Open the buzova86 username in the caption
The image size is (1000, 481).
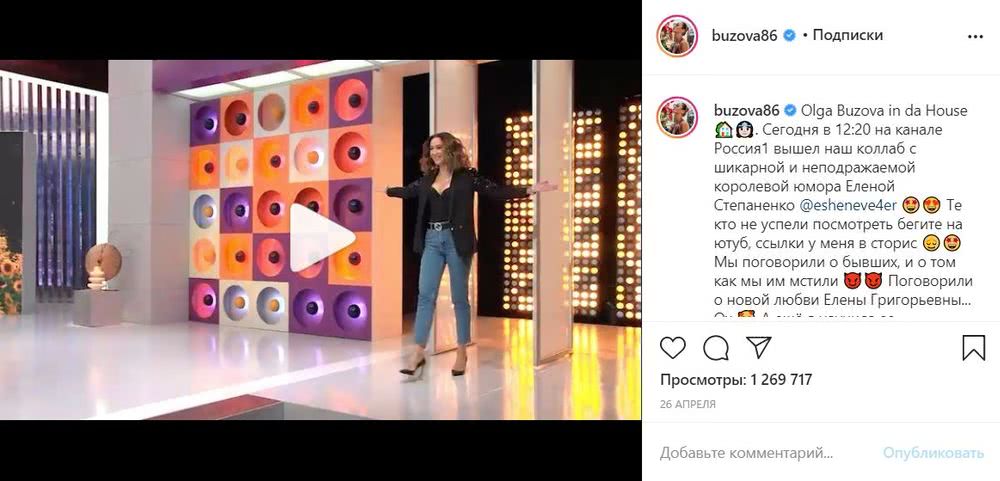(744, 111)
